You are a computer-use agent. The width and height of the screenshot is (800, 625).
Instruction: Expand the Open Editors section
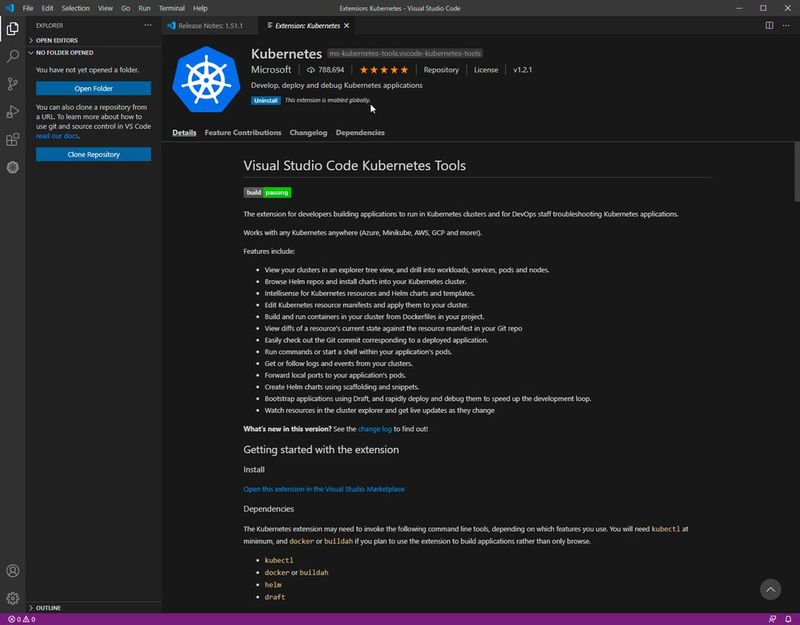pos(57,40)
